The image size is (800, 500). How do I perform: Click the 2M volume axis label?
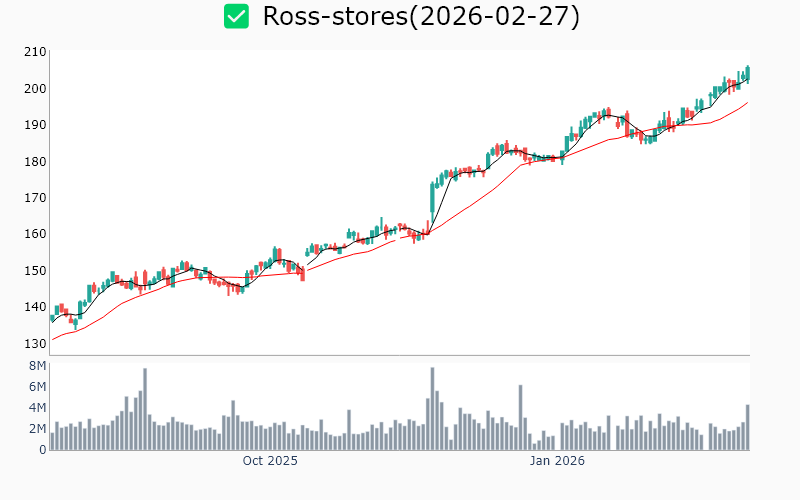(x=37, y=429)
